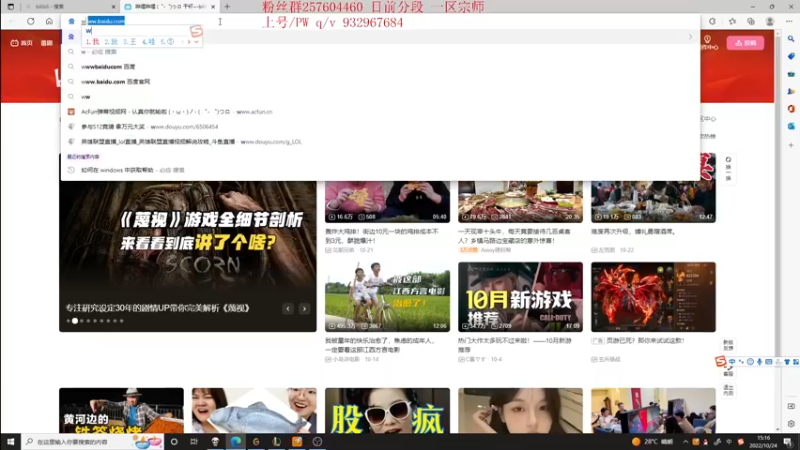Image resolution: width=800 pixels, height=450 pixels.
Task: Open the Edge sidebar Outlook icon
Action: (x=791, y=126)
